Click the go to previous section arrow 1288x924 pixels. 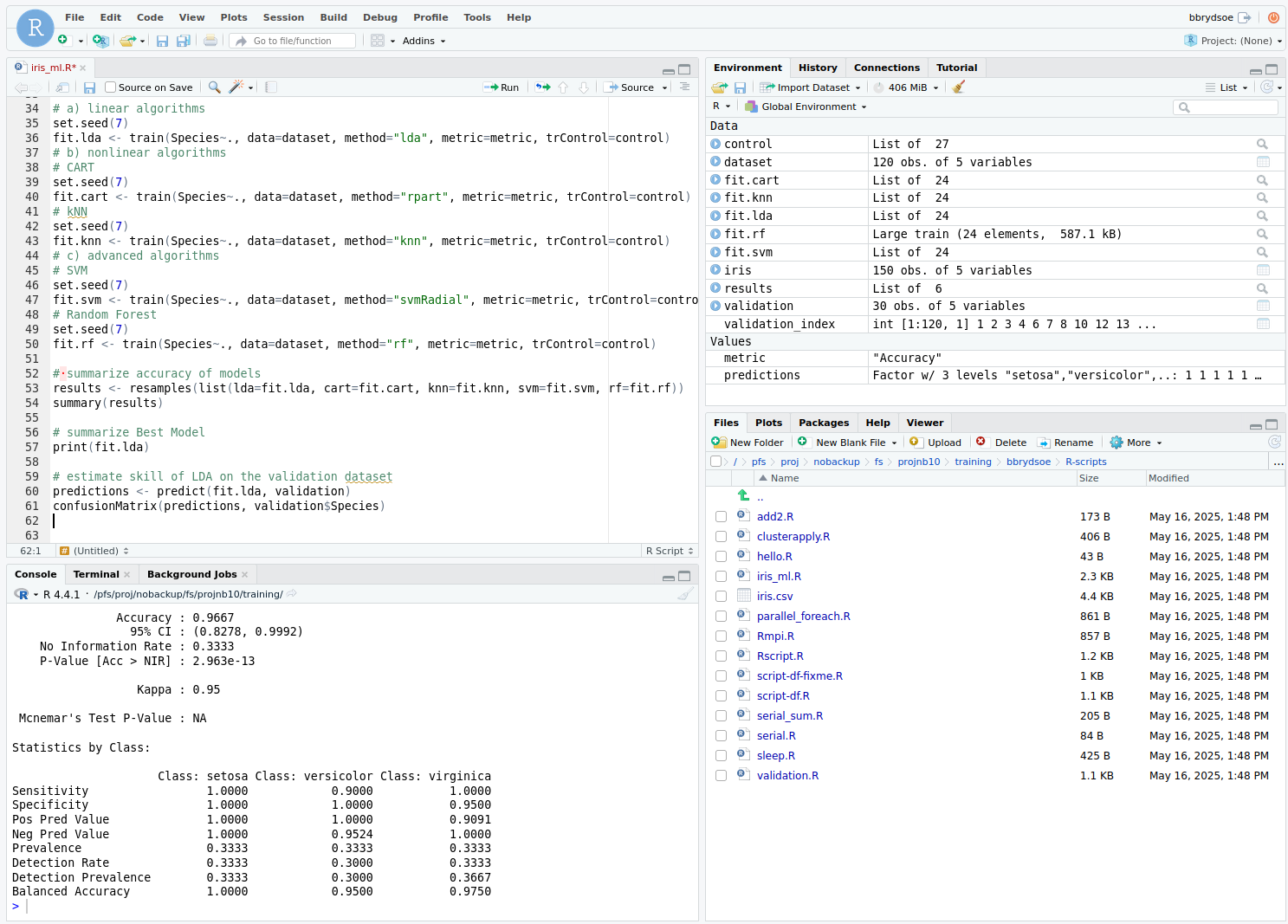(x=563, y=87)
